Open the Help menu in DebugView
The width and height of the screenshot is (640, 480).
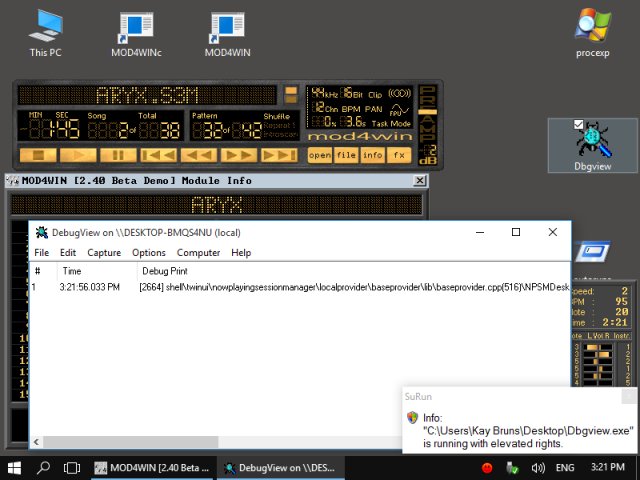241,253
